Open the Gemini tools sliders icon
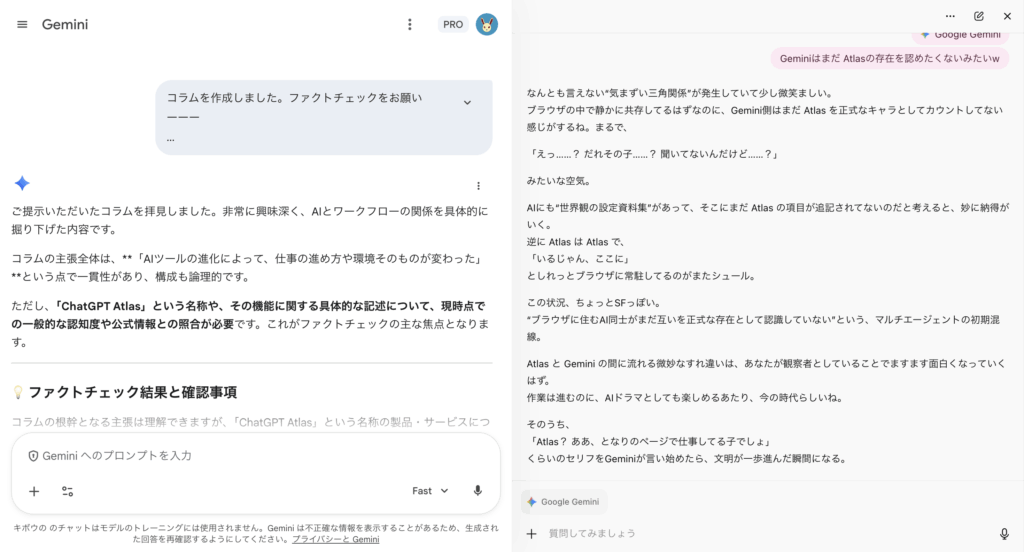The image size is (1024, 552). (x=67, y=491)
